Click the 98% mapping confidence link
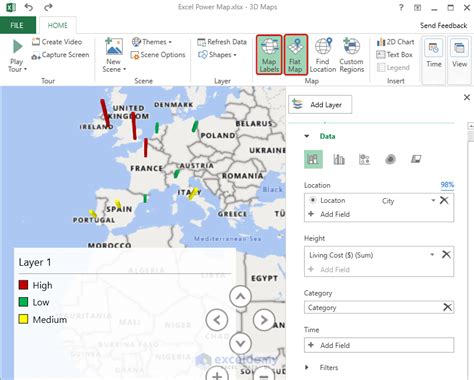The height and width of the screenshot is (380, 474). point(447,185)
